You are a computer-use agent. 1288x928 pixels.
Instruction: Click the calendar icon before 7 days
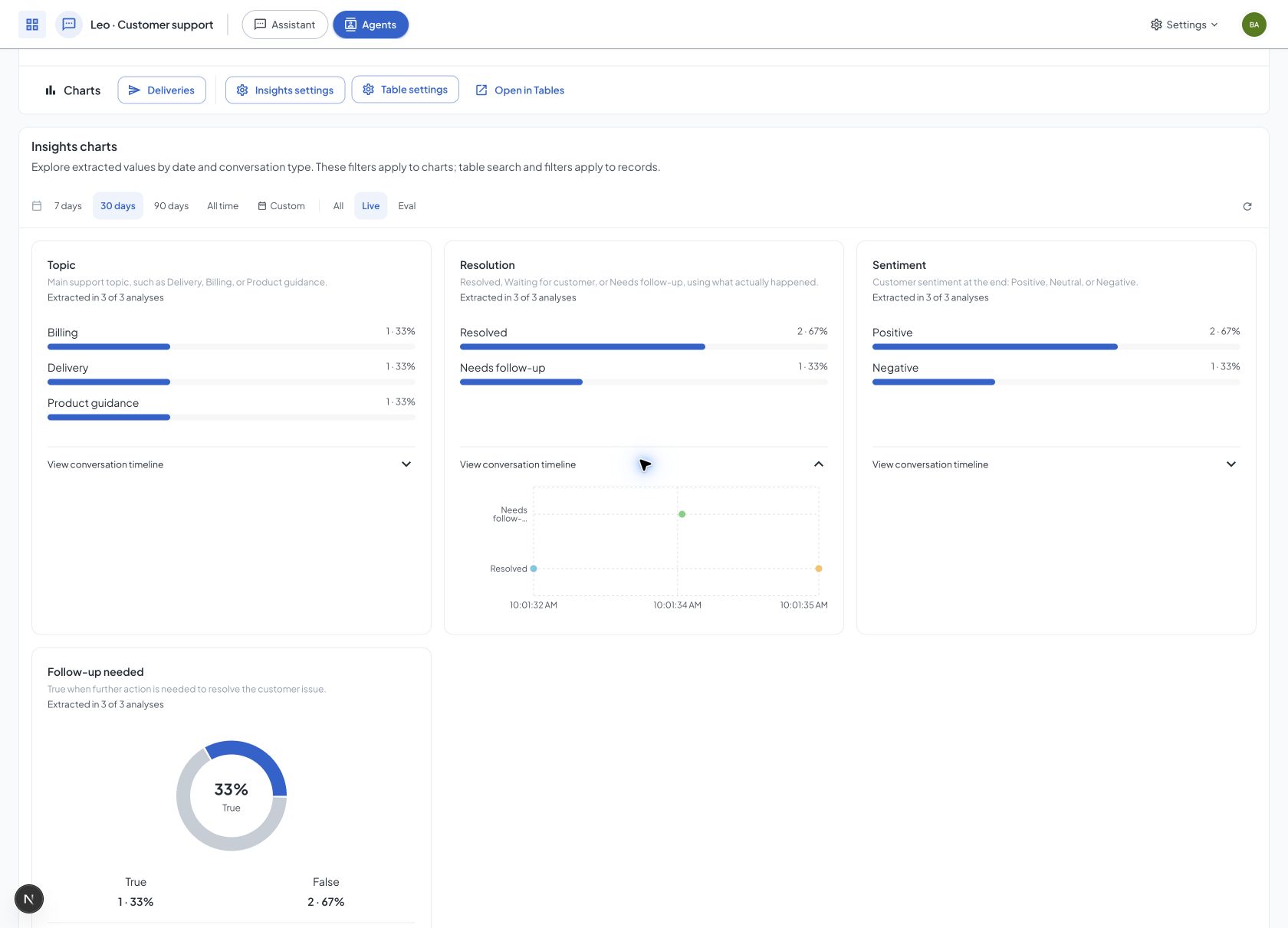37,206
